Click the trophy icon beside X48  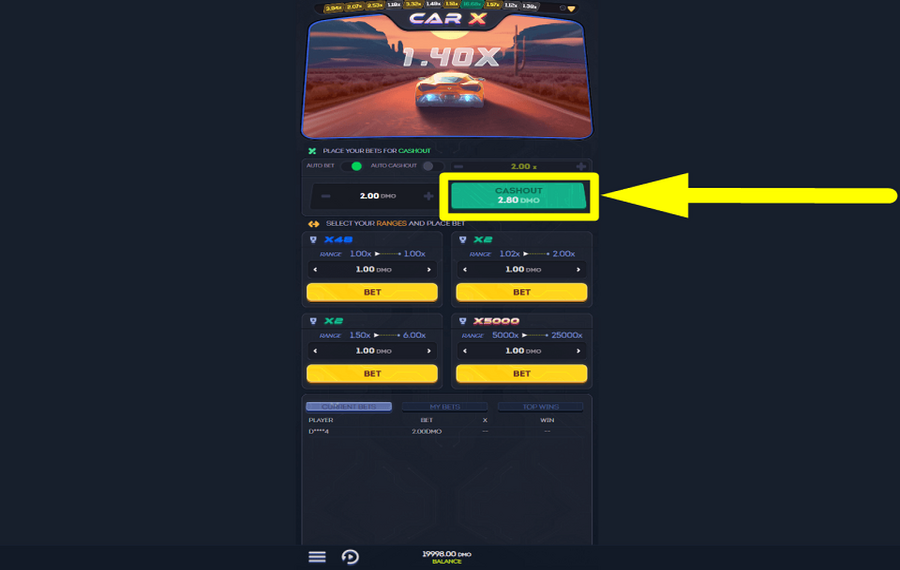click(x=313, y=239)
